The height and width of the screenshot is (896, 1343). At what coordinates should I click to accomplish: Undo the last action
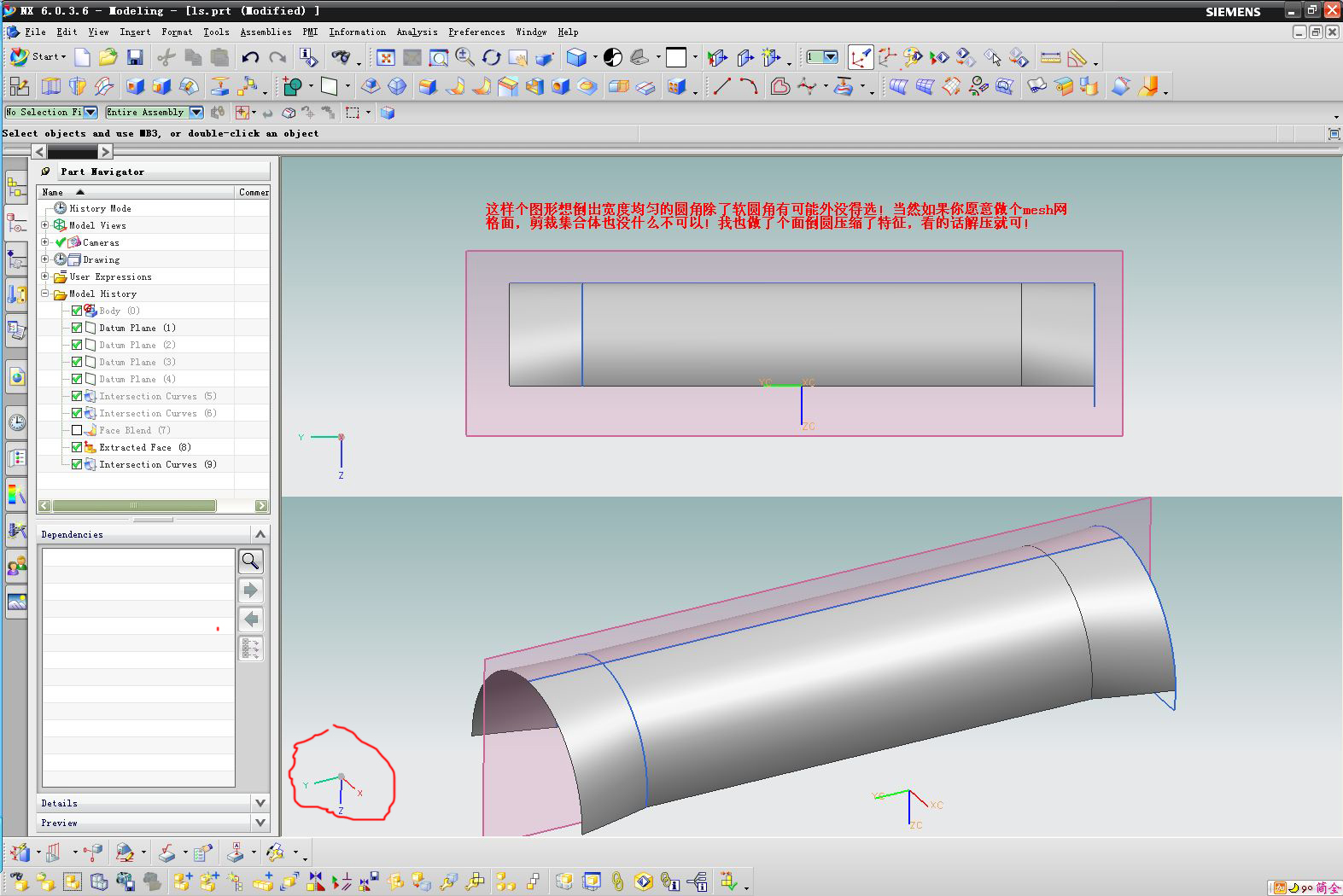tap(250, 57)
